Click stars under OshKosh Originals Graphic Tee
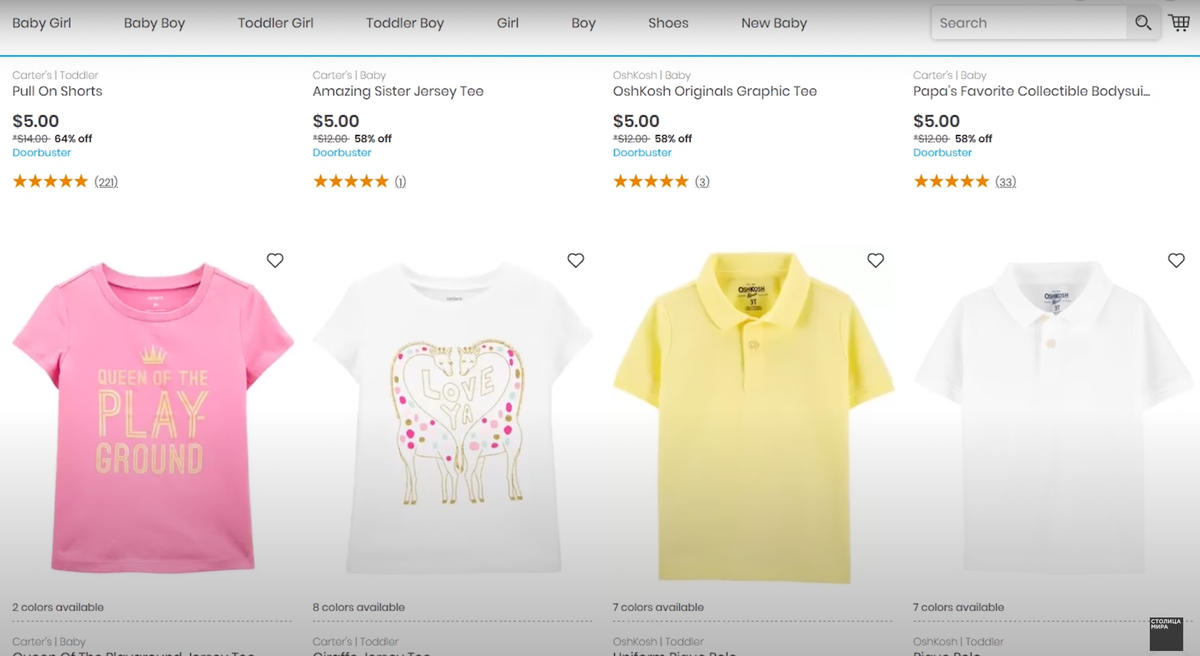 [x=650, y=181]
